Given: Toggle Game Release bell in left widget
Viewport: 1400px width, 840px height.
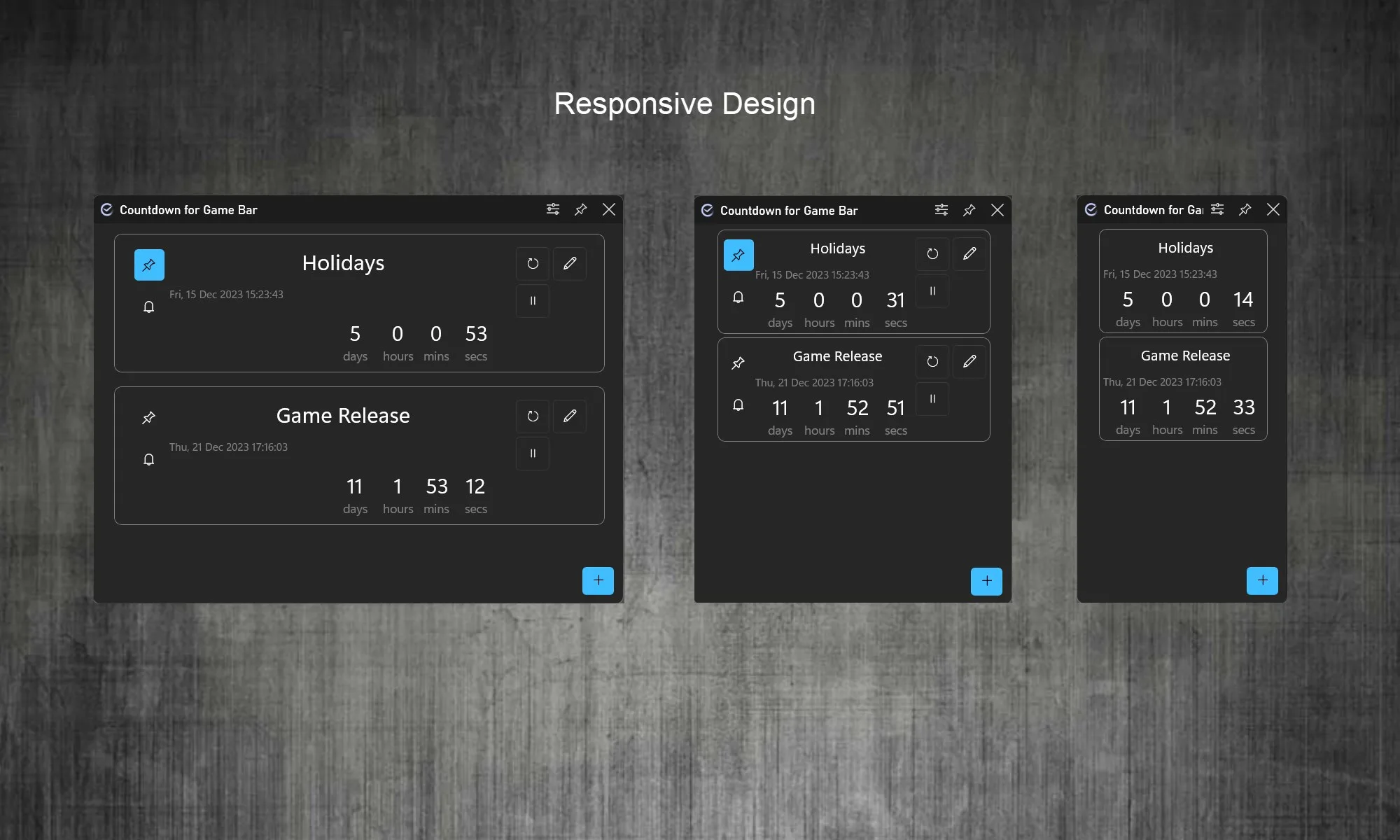Looking at the screenshot, I should 149,459.
